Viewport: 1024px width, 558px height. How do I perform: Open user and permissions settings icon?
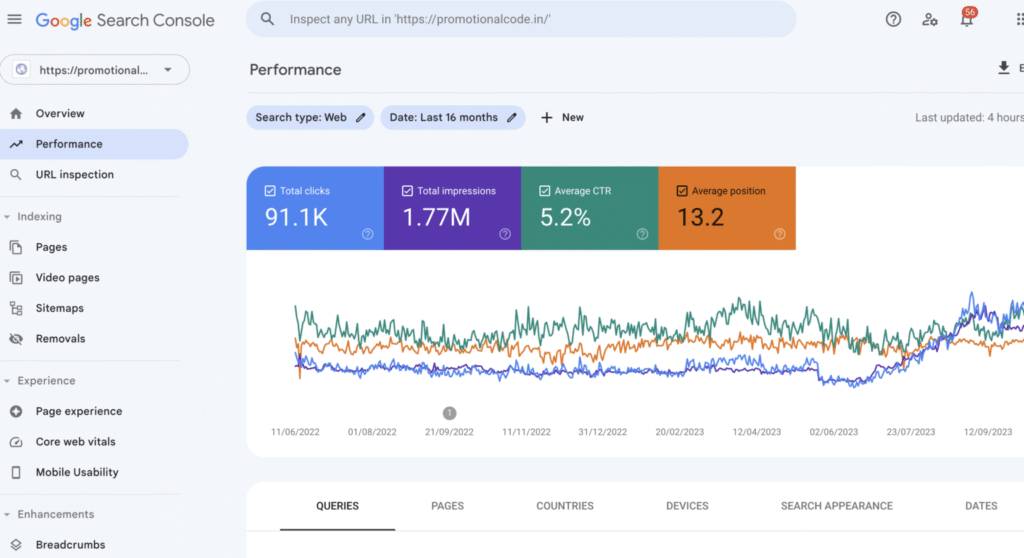tap(930, 20)
